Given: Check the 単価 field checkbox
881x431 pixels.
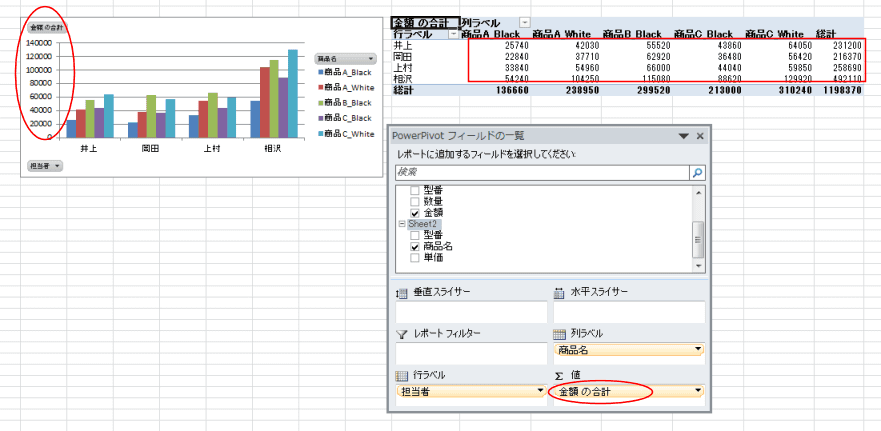Looking at the screenshot, I should point(415,258).
